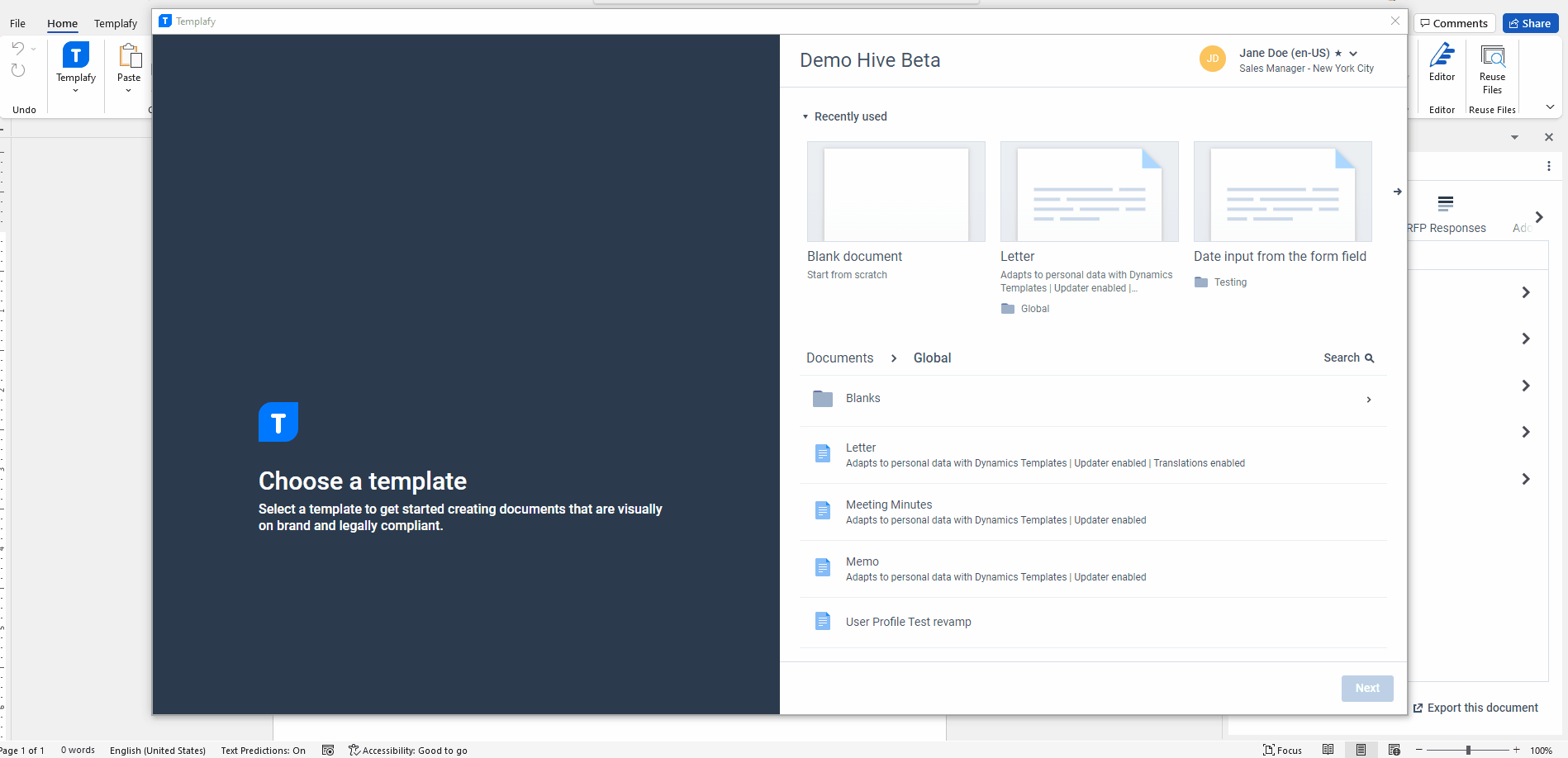Open the Jane Doe profile dropdown

[x=1352, y=53]
